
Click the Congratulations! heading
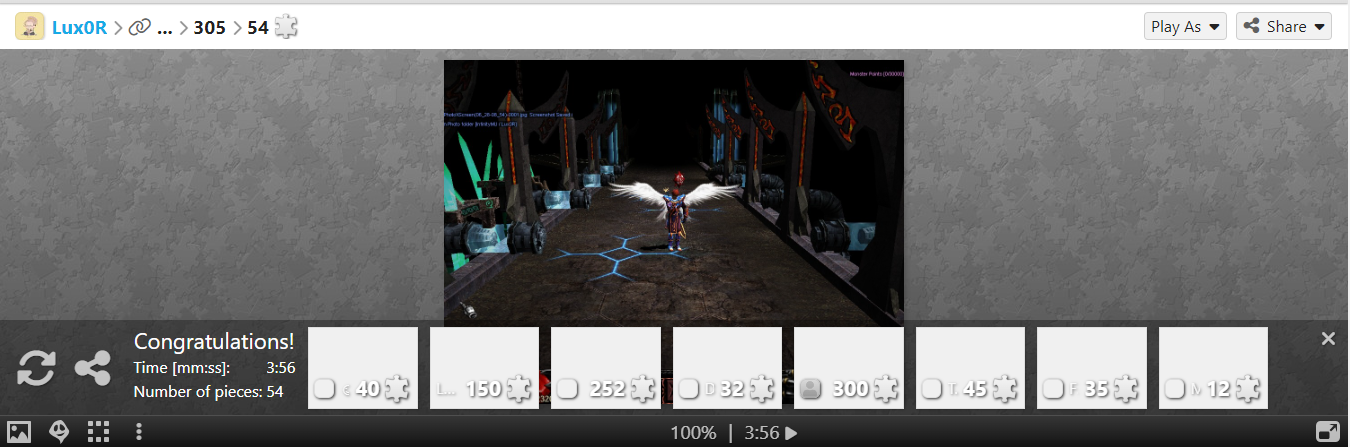[214, 341]
